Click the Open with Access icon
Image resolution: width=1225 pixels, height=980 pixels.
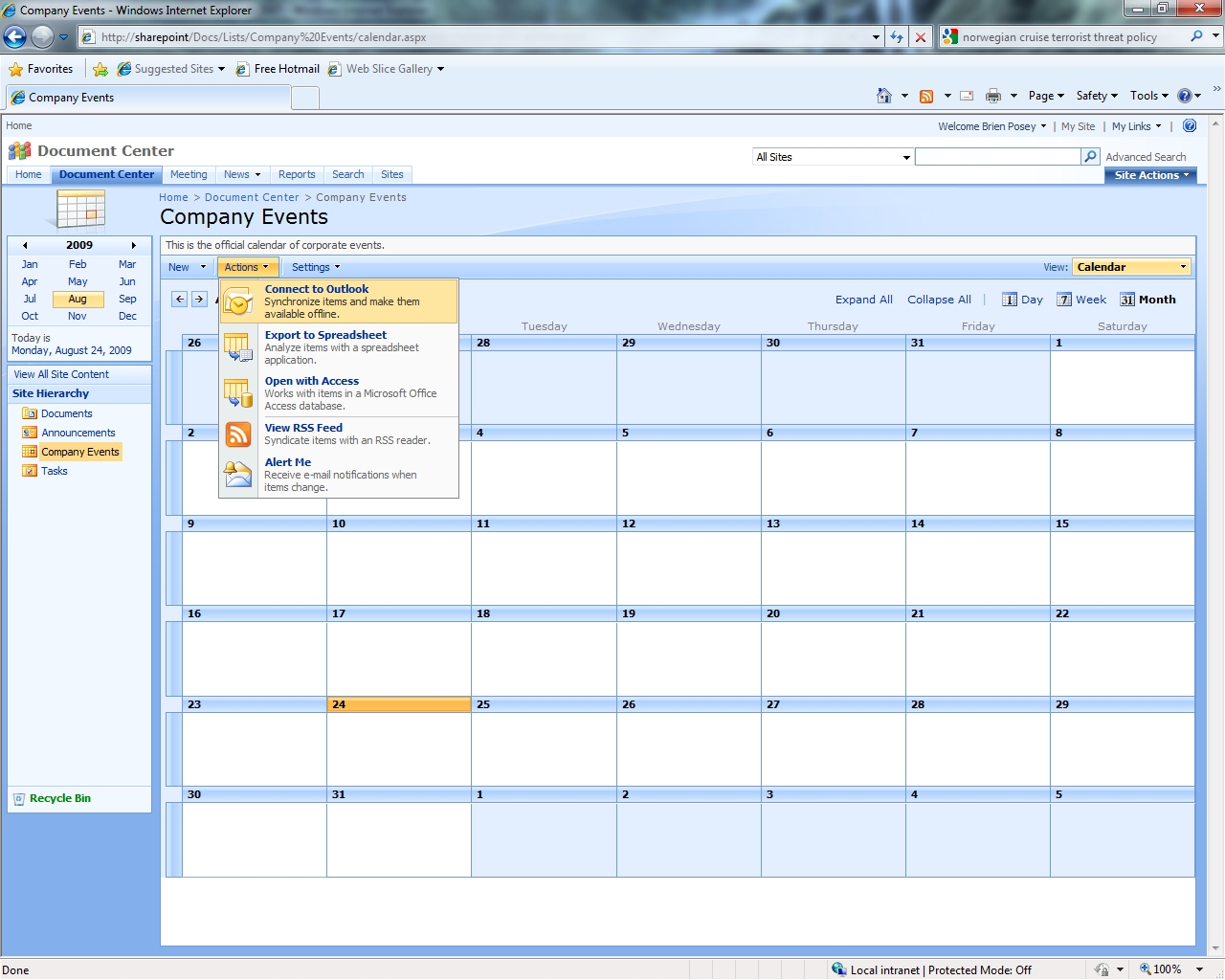pos(238,393)
